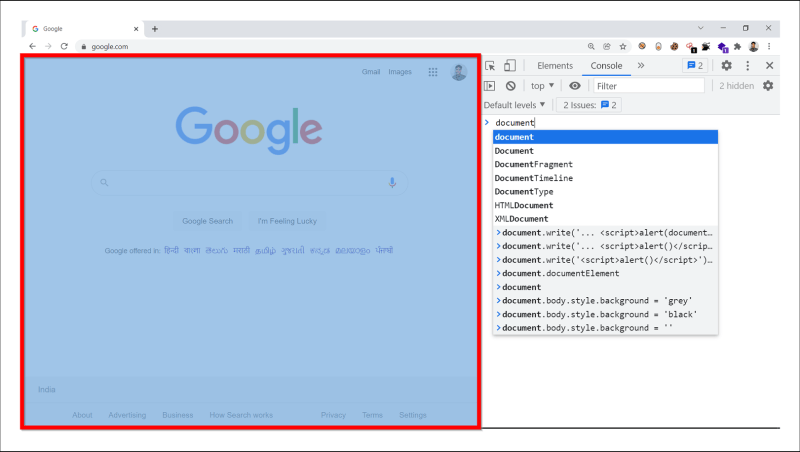Choose the HTMLDocument suggestion

click(605, 205)
